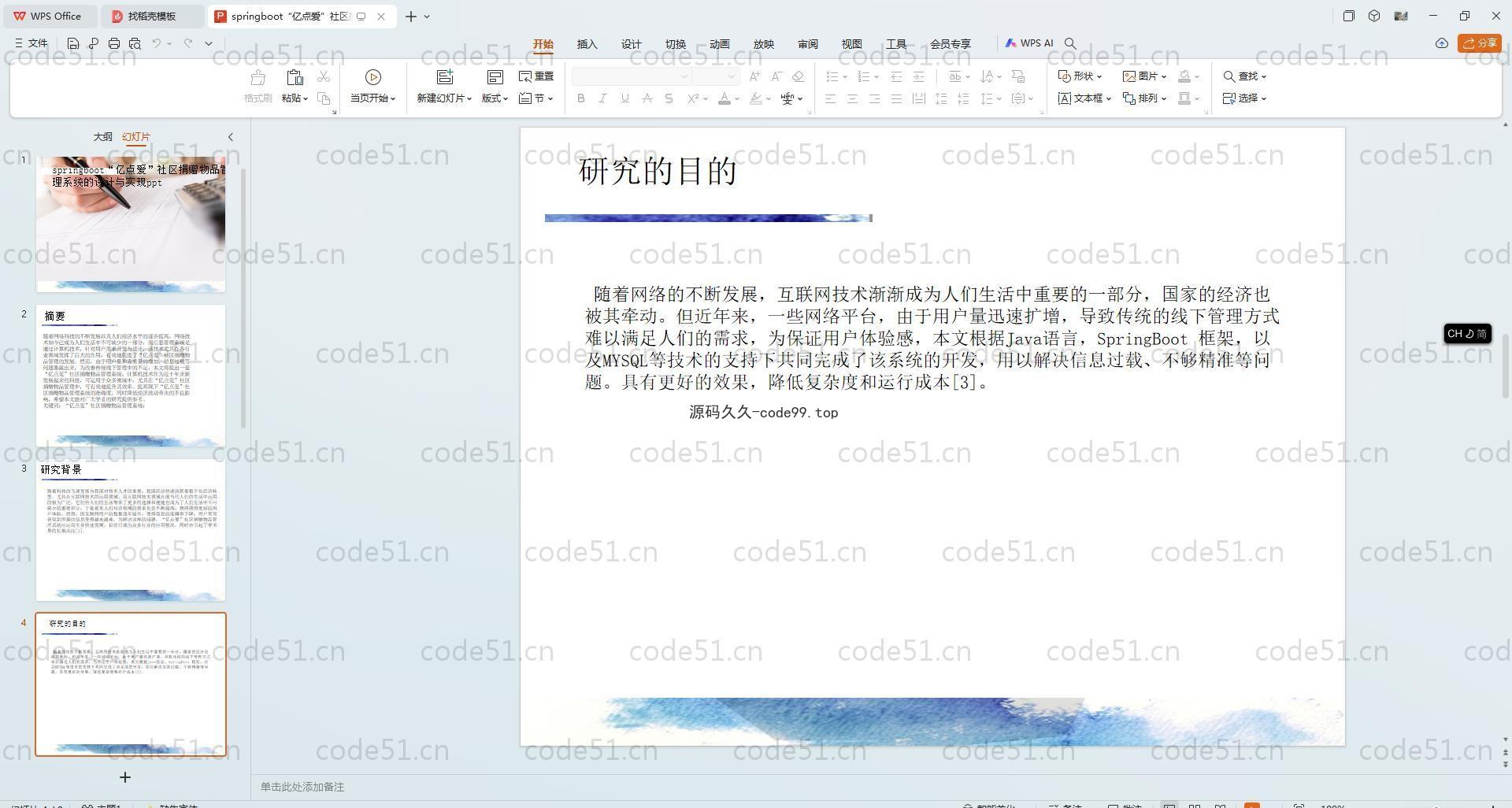
Task: Click the Save icon in quick toolbar
Action: (73, 43)
